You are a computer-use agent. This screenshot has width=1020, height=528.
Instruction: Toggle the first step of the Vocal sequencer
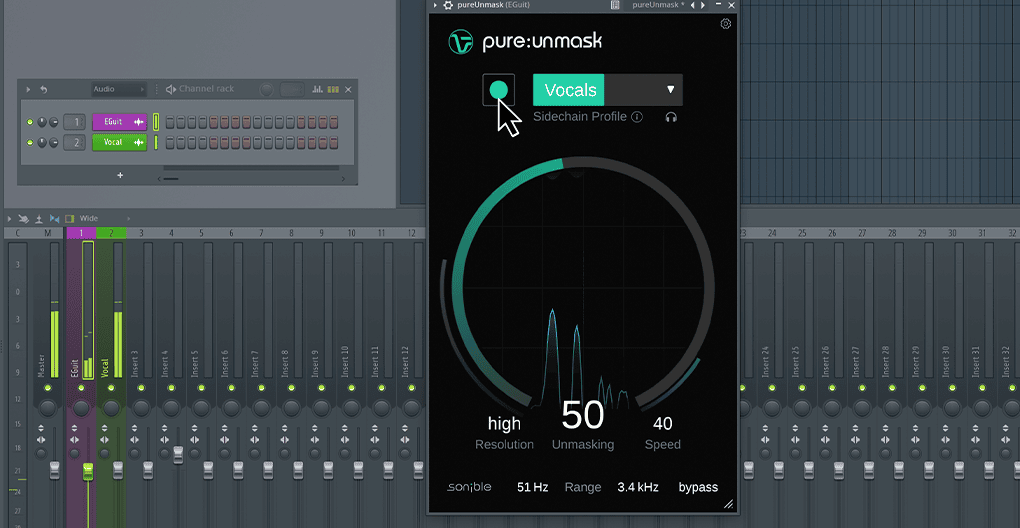click(x=170, y=142)
